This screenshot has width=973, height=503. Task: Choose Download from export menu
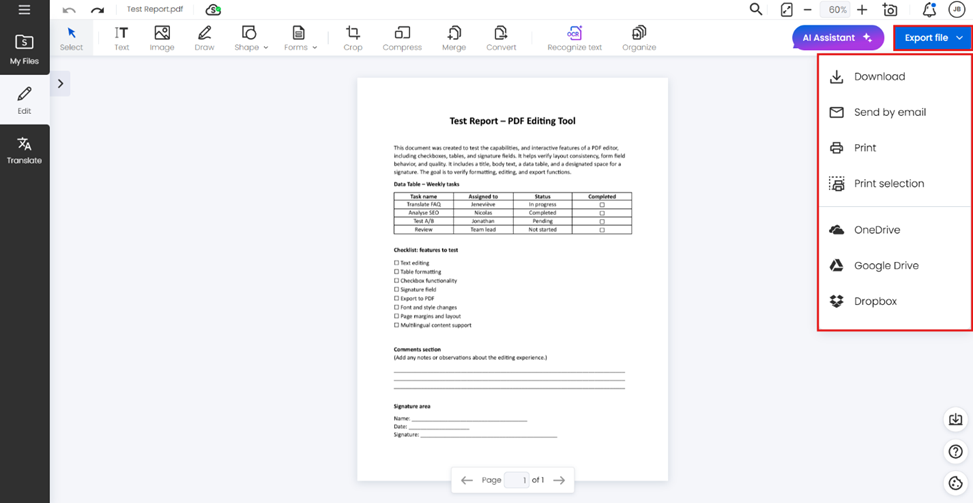[x=879, y=77]
